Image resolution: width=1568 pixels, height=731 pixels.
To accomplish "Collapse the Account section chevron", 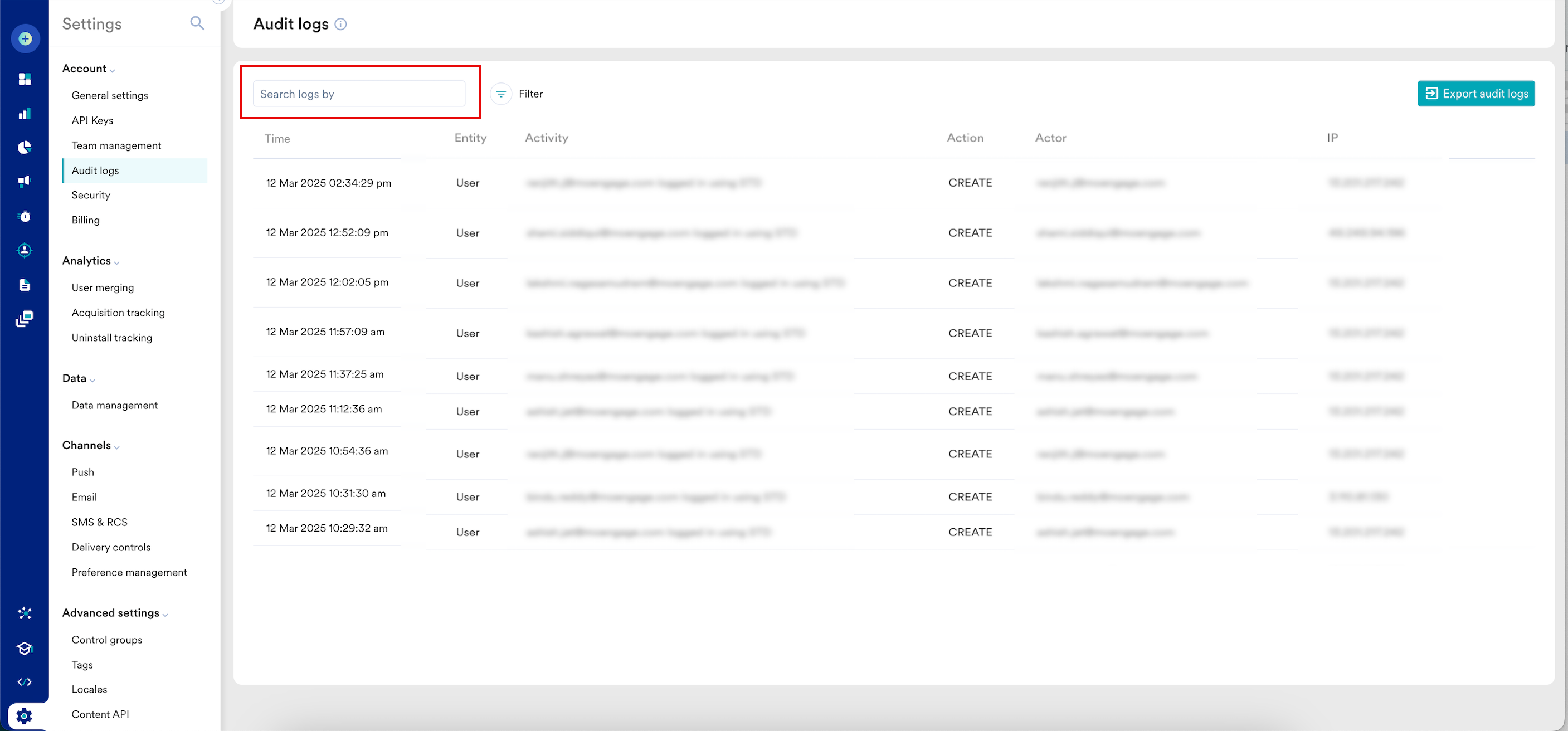I will coord(113,71).
